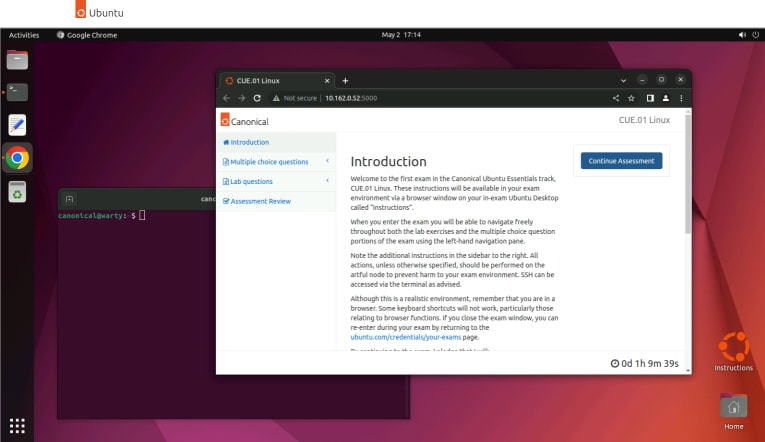
Task: Expand Lab questions chevron
Action: 327,181
